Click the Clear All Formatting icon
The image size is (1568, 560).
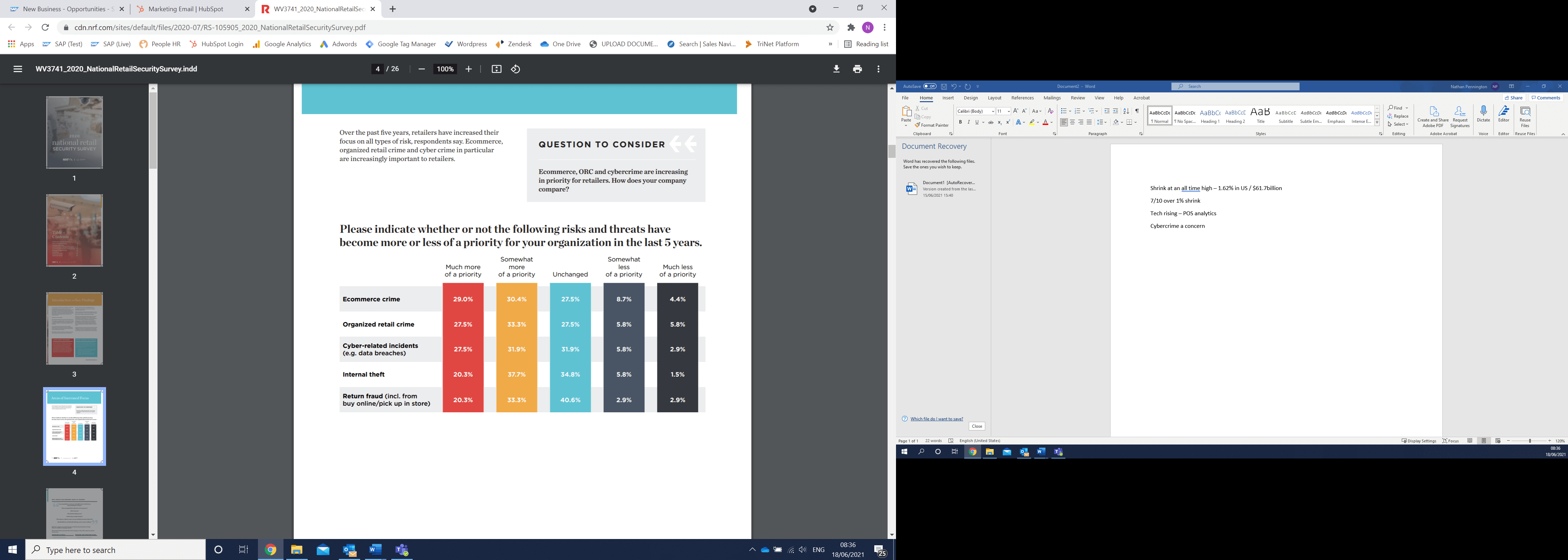(x=1050, y=111)
